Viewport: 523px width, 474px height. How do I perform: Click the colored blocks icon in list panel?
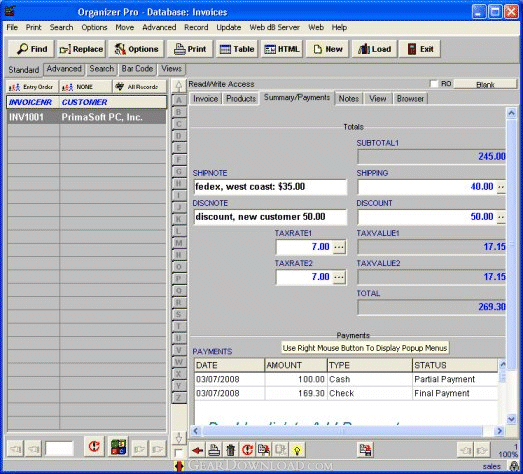118,447
